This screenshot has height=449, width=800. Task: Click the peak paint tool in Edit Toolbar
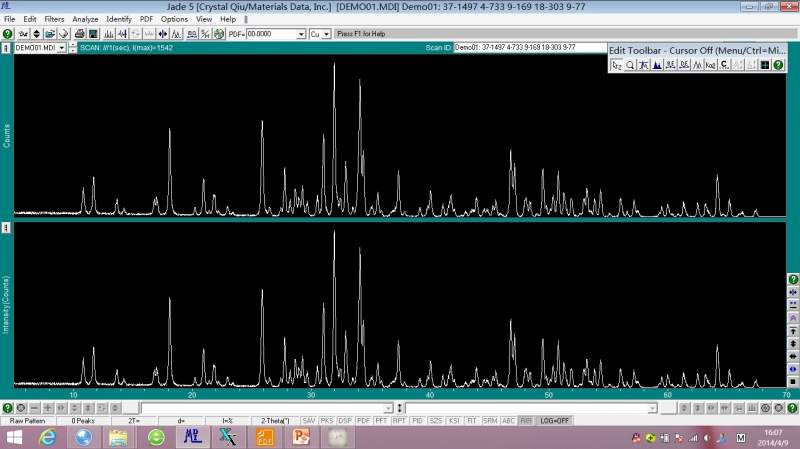657,65
